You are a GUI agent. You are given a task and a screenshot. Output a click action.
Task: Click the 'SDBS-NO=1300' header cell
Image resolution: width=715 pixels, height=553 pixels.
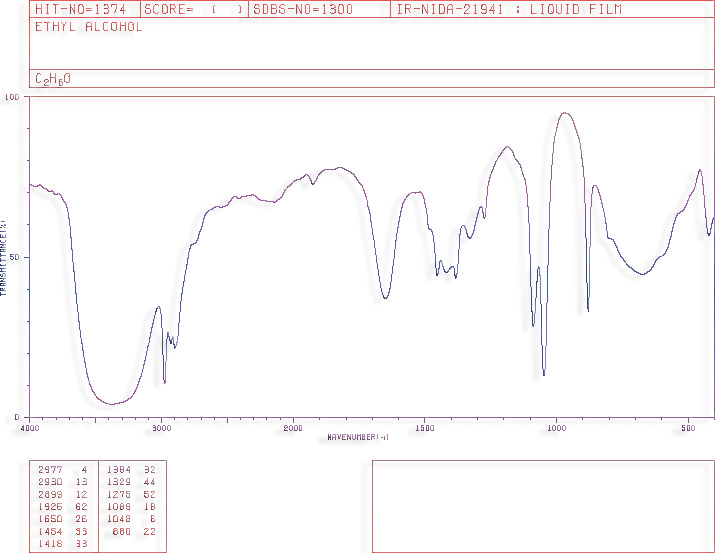click(319, 9)
